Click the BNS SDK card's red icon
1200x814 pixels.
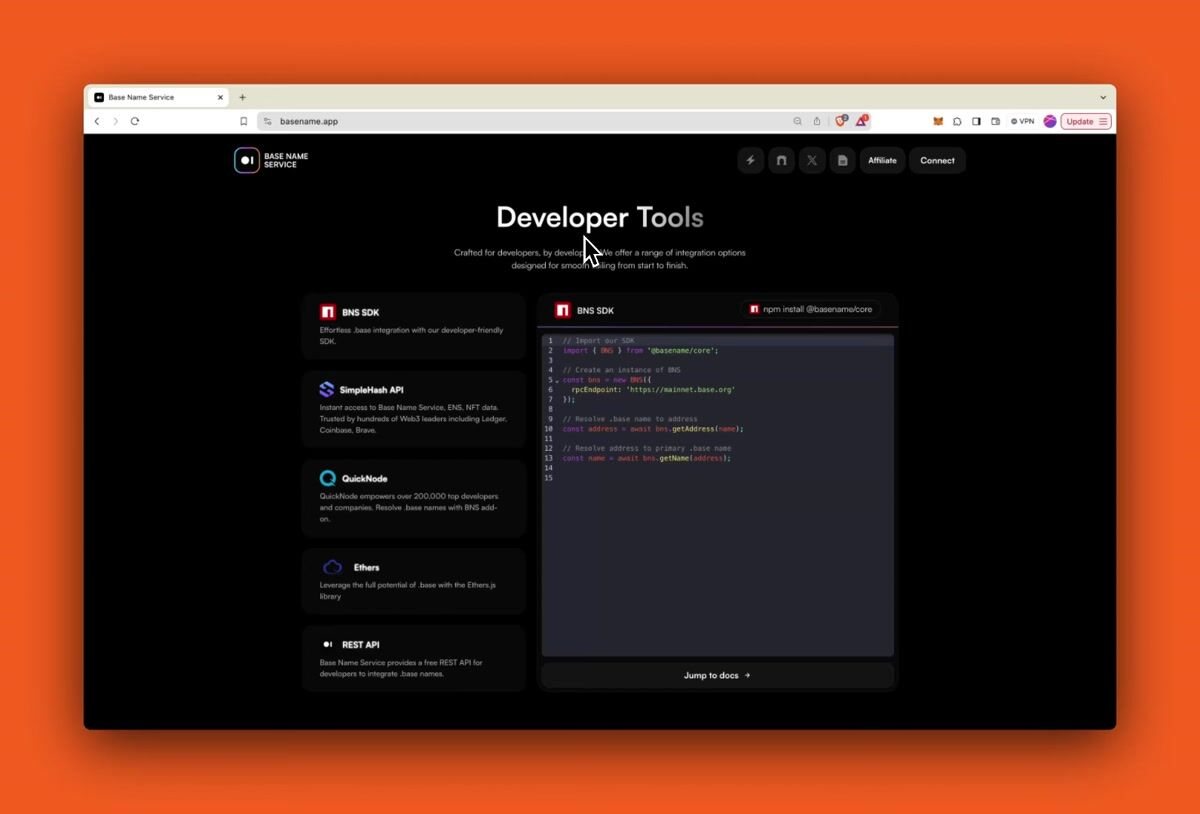(x=327, y=312)
